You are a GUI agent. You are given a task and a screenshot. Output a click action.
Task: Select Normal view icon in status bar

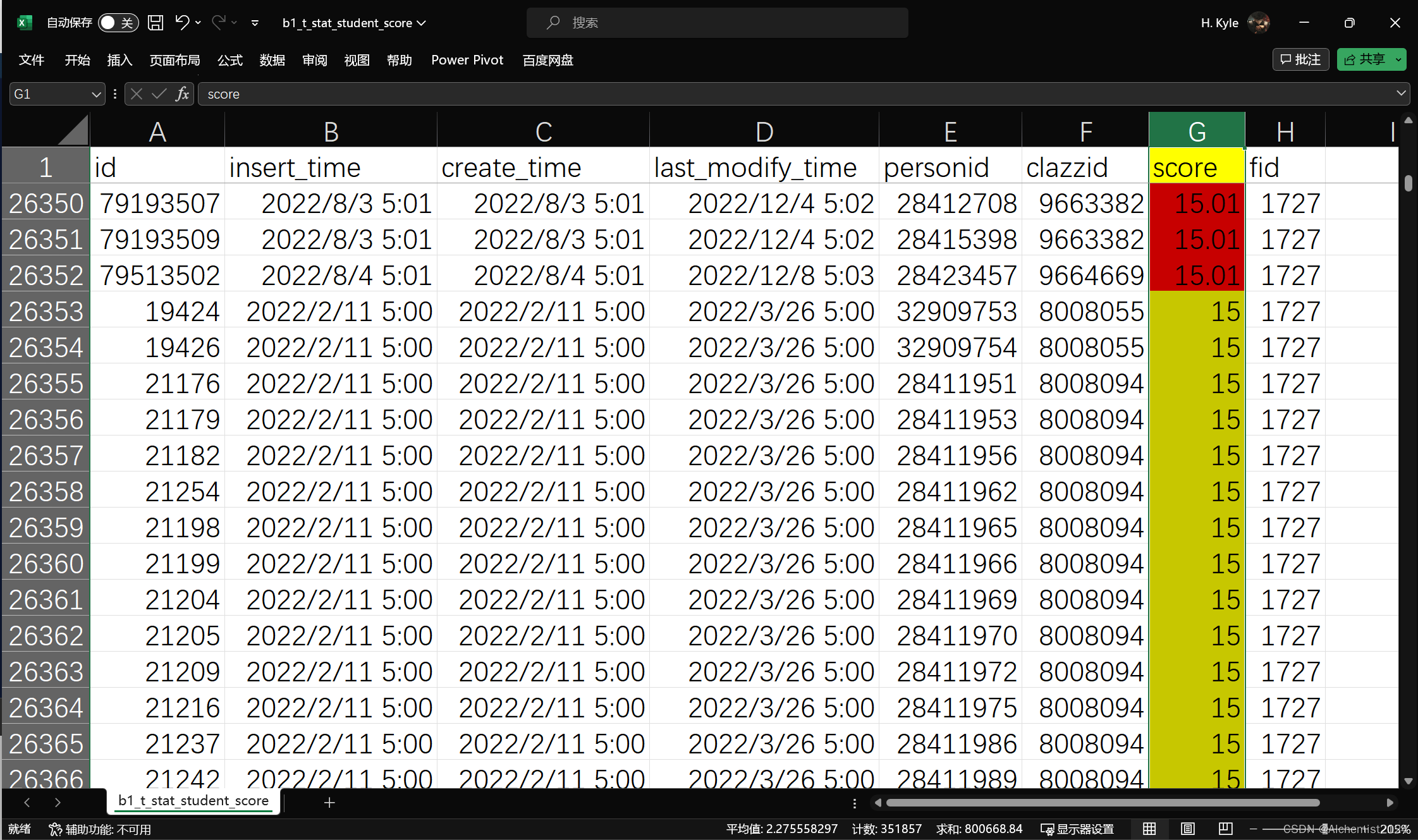(x=1149, y=829)
